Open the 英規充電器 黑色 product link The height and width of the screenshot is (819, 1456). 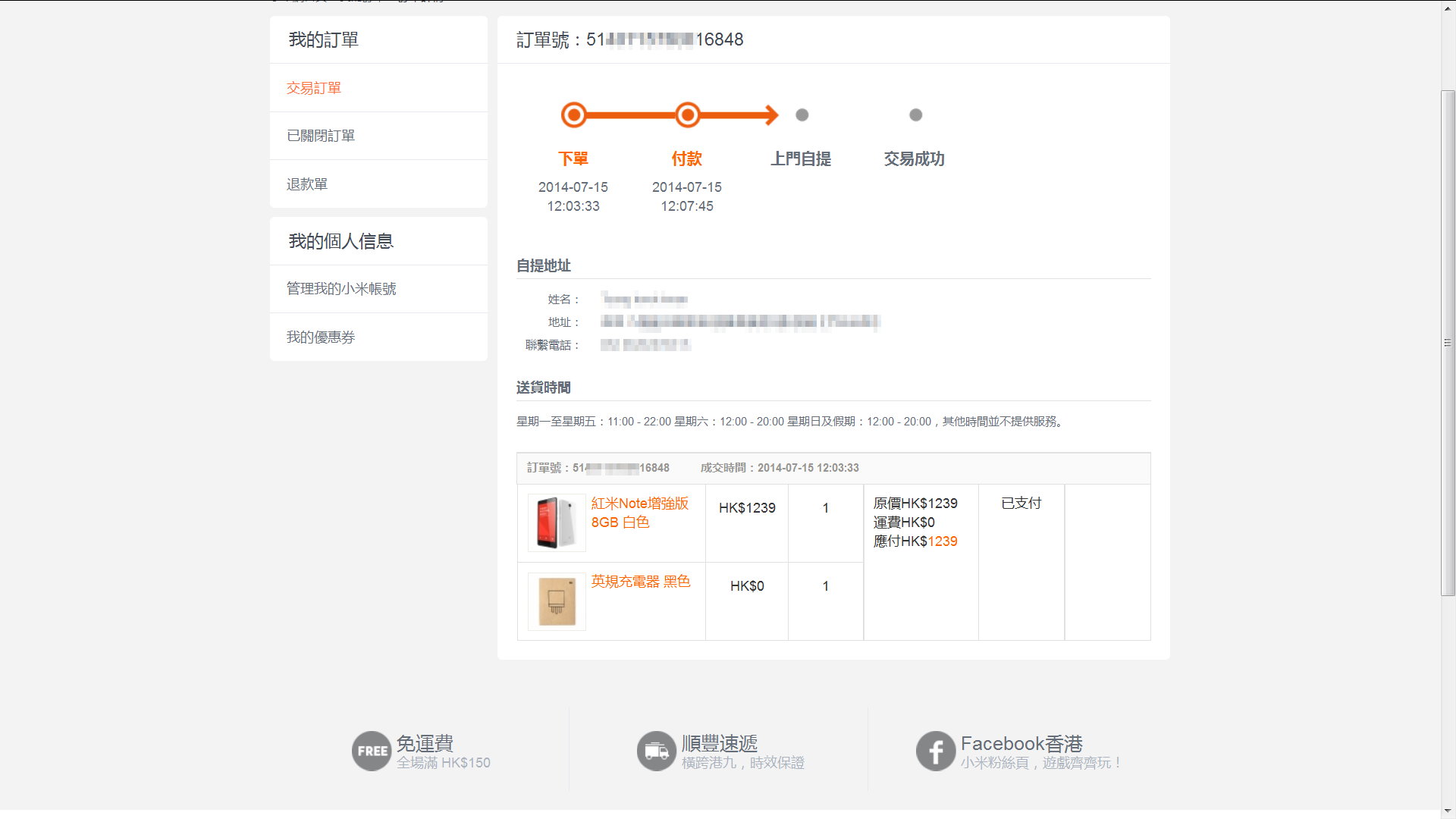[x=641, y=582]
